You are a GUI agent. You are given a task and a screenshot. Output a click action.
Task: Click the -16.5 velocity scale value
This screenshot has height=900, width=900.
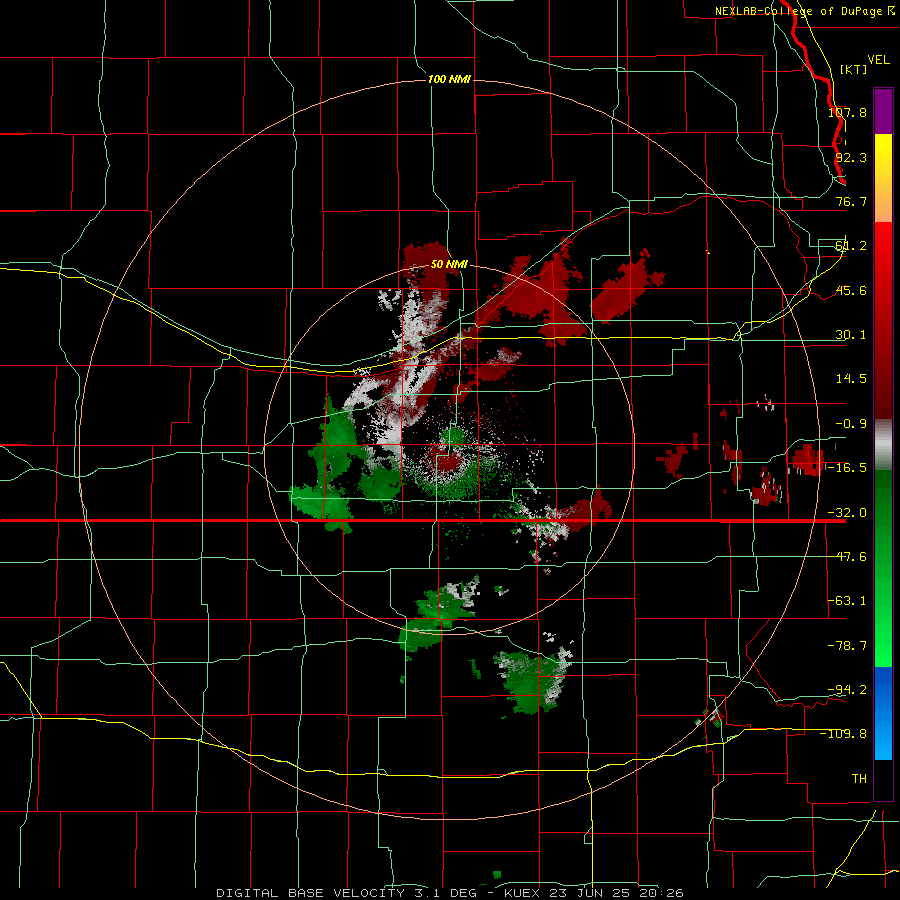[x=847, y=468]
